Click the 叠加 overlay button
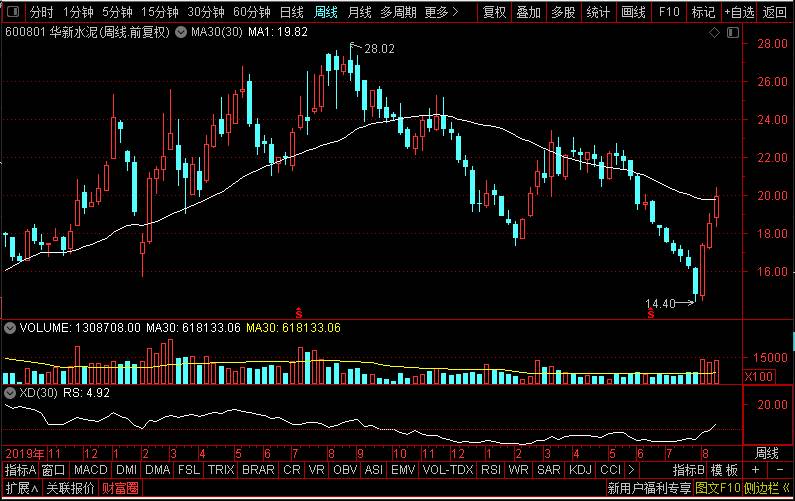 click(529, 12)
